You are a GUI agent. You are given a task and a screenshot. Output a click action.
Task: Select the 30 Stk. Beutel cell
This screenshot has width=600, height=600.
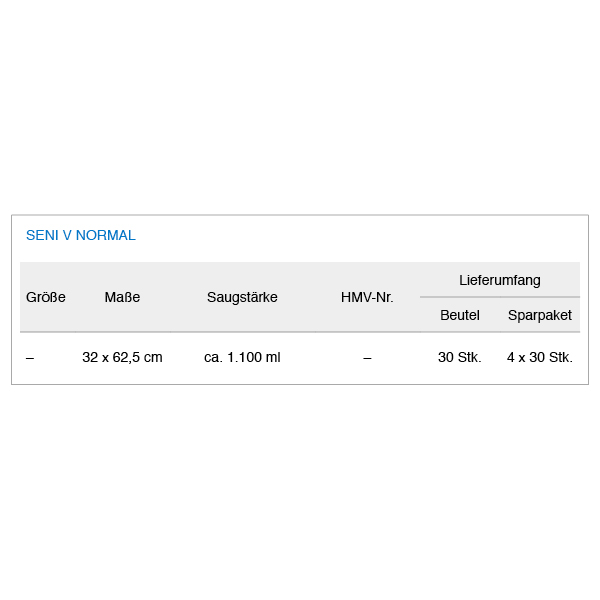pos(460,357)
